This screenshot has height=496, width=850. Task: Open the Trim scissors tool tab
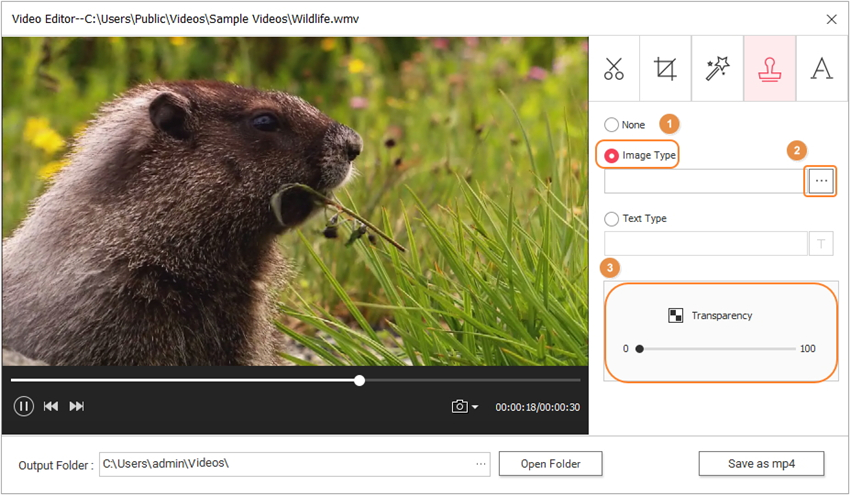(614, 69)
